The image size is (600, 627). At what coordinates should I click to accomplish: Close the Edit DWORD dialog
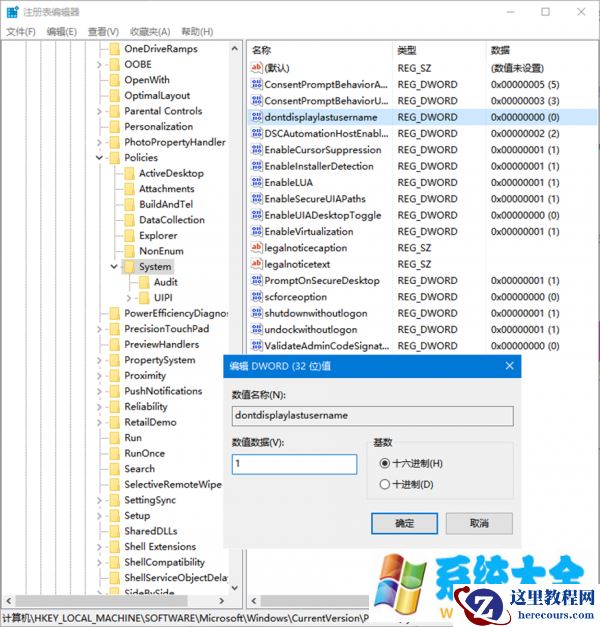(x=509, y=366)
